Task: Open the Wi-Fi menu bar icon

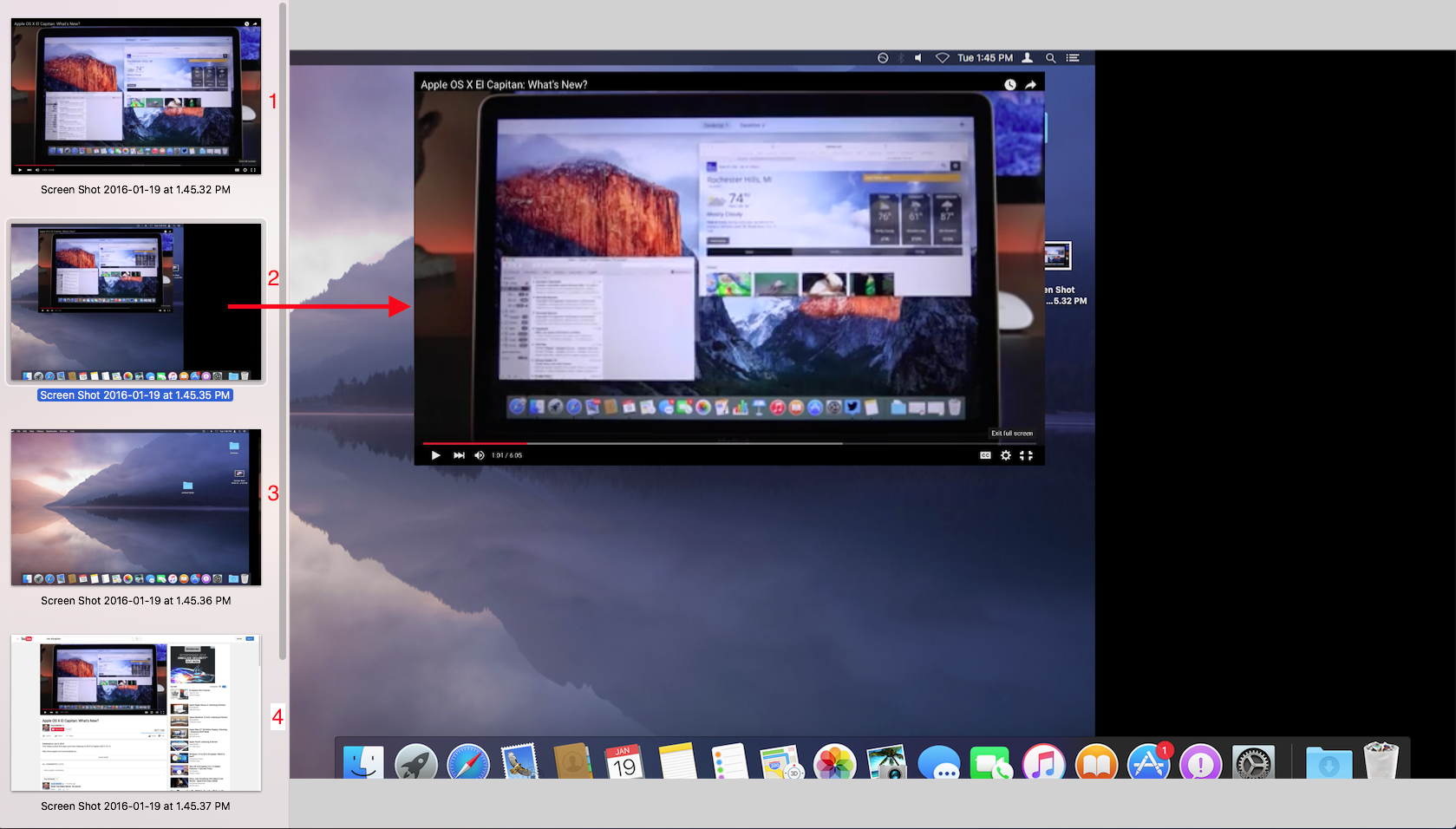Action: tap(942, 58)
